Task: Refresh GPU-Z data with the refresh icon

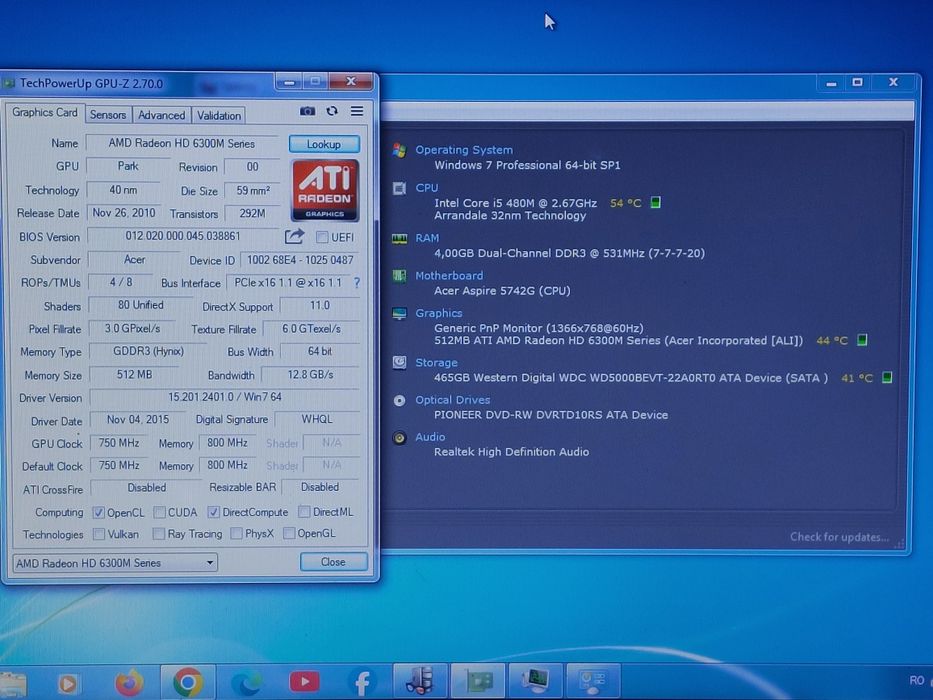Action: pos(332,111)
